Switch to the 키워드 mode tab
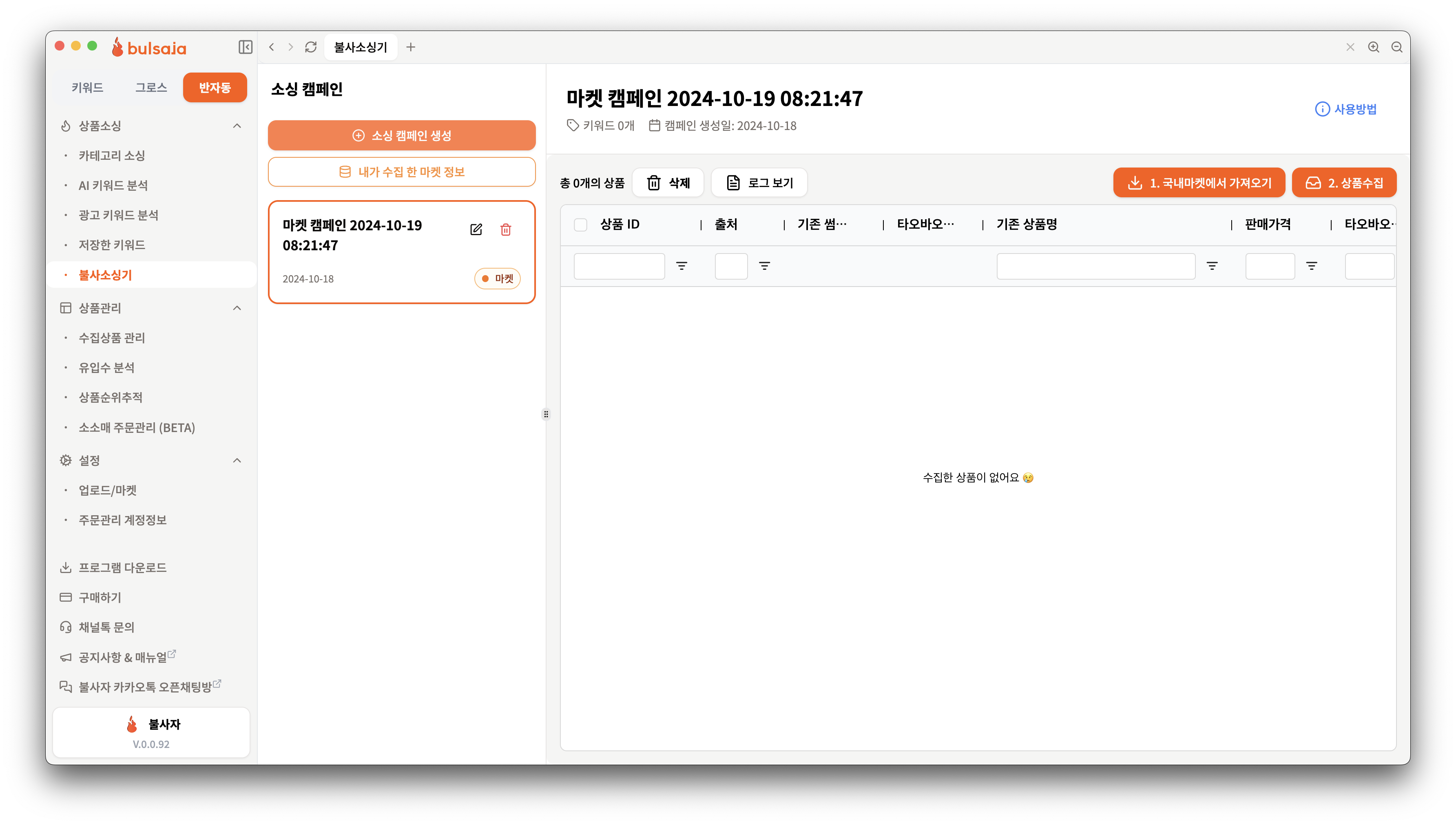Screen dimensions: 1456x825 [x=87, y=88]
